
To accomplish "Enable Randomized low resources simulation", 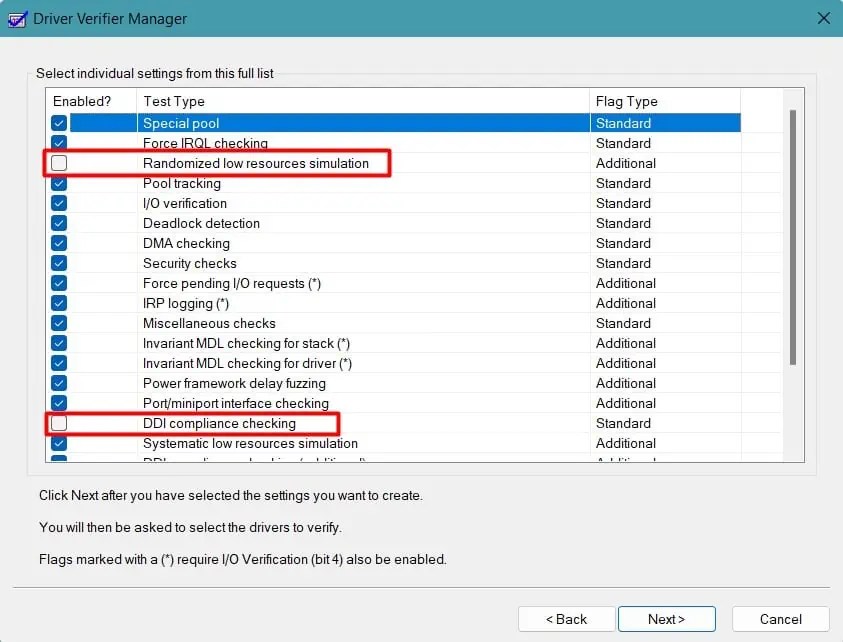I will coord(59,162).
